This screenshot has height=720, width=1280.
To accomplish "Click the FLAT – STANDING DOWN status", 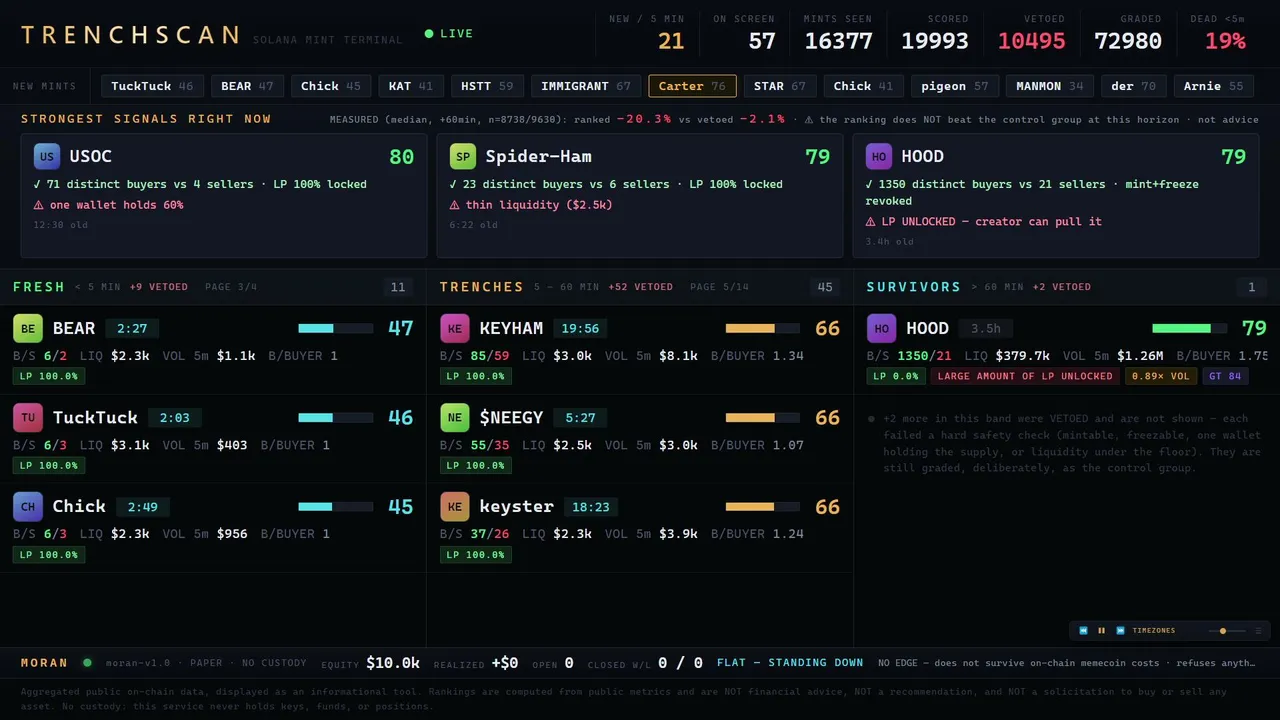I will pos(790,662).
